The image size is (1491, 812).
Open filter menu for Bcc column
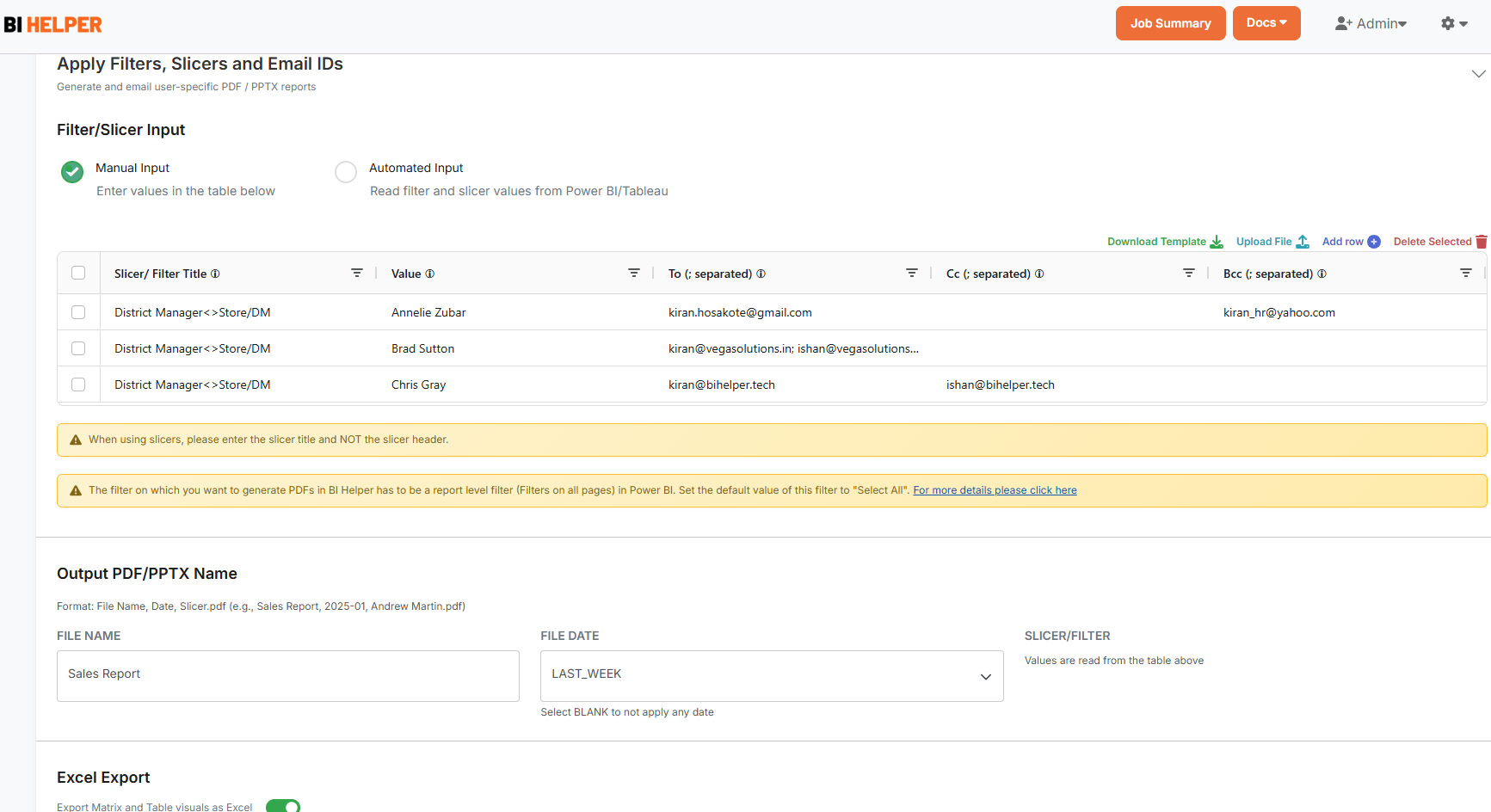click(1466, 273)
